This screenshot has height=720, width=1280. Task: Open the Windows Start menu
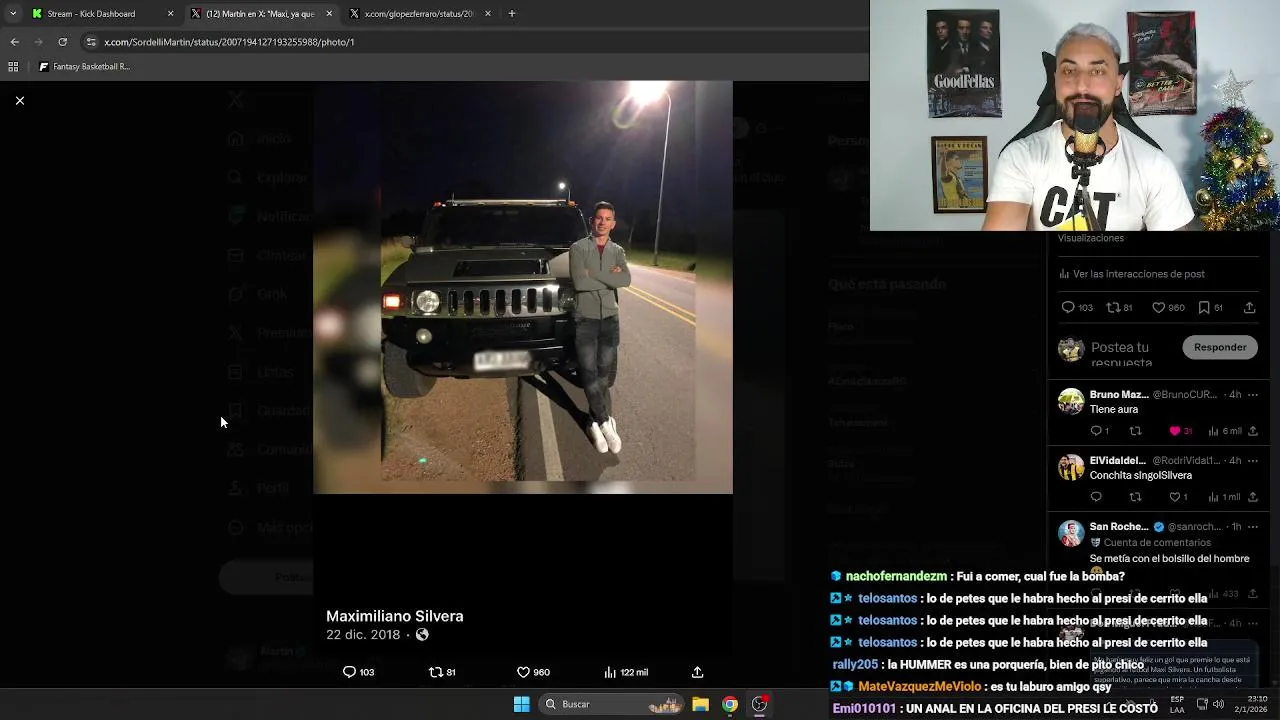click(521, 704)
